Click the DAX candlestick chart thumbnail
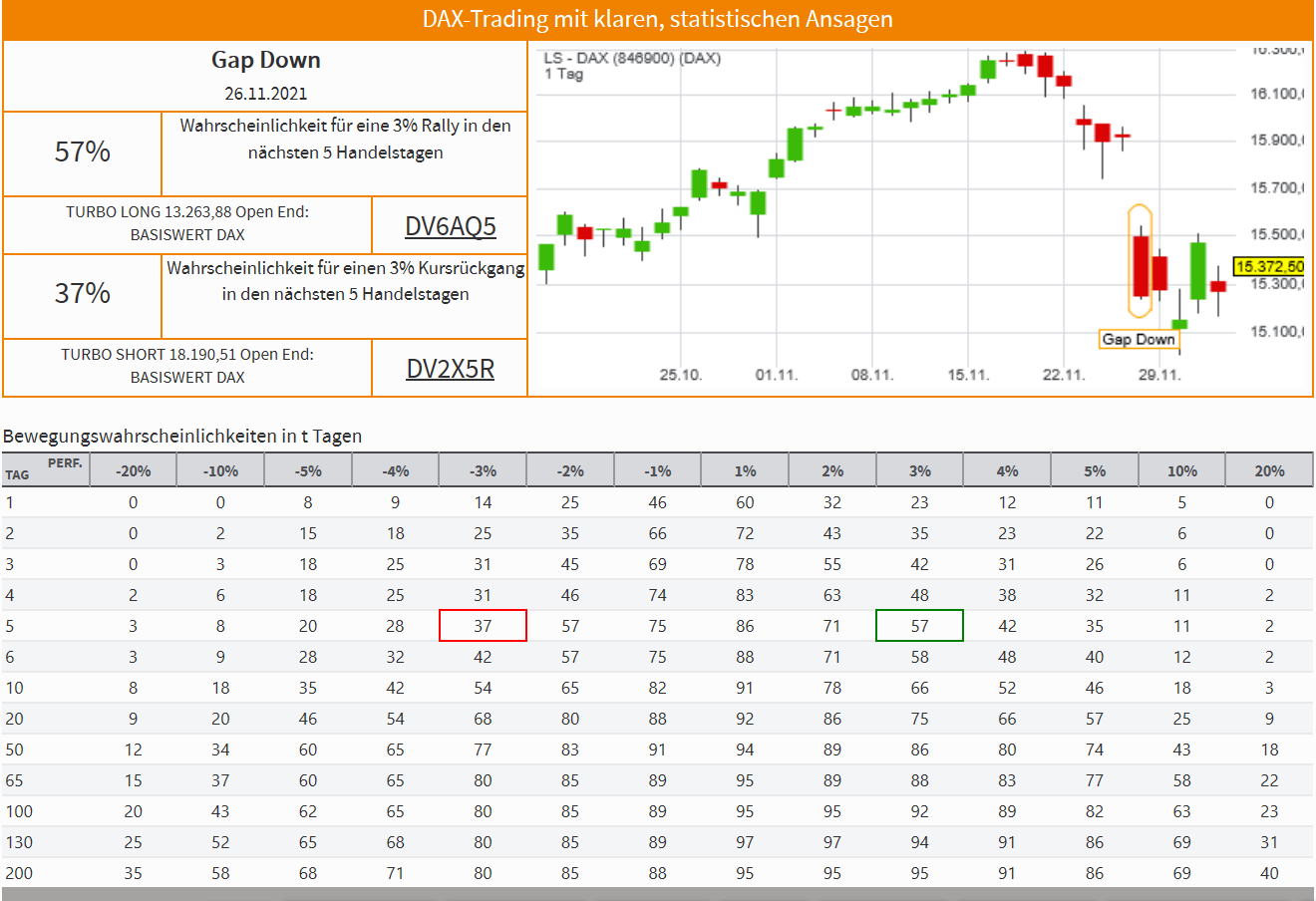Screen dimensions: 1316x901 pyautogui.click(x=919, y=218)
